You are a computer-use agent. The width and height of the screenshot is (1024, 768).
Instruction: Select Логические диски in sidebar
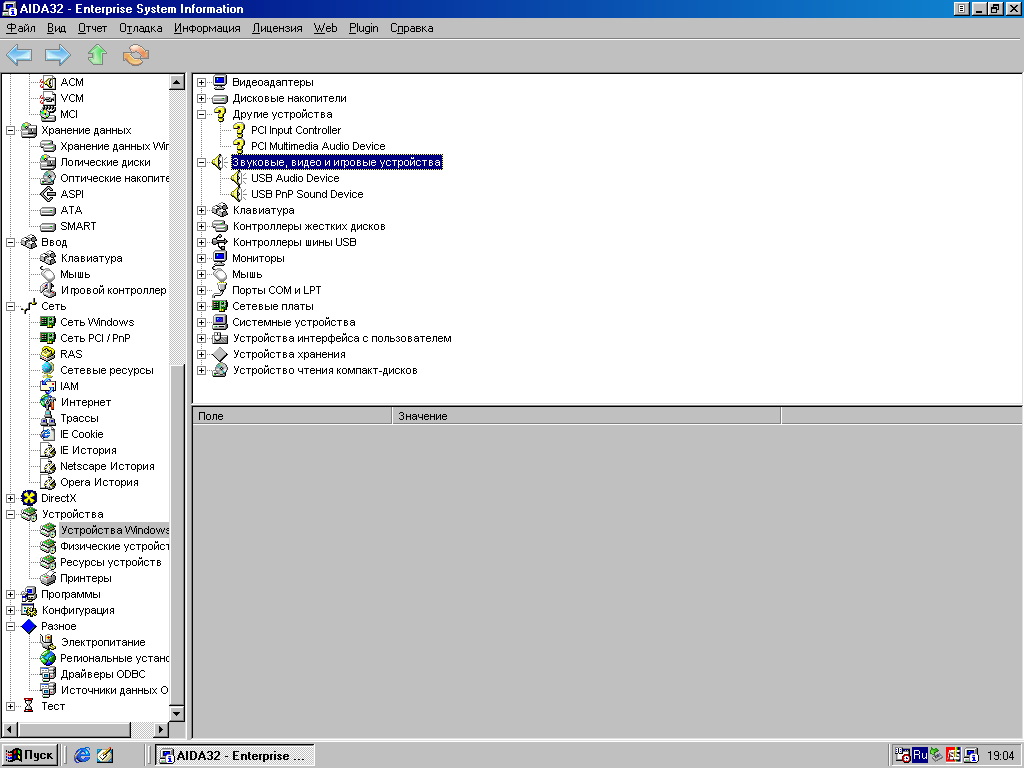[x=105, y=163]
